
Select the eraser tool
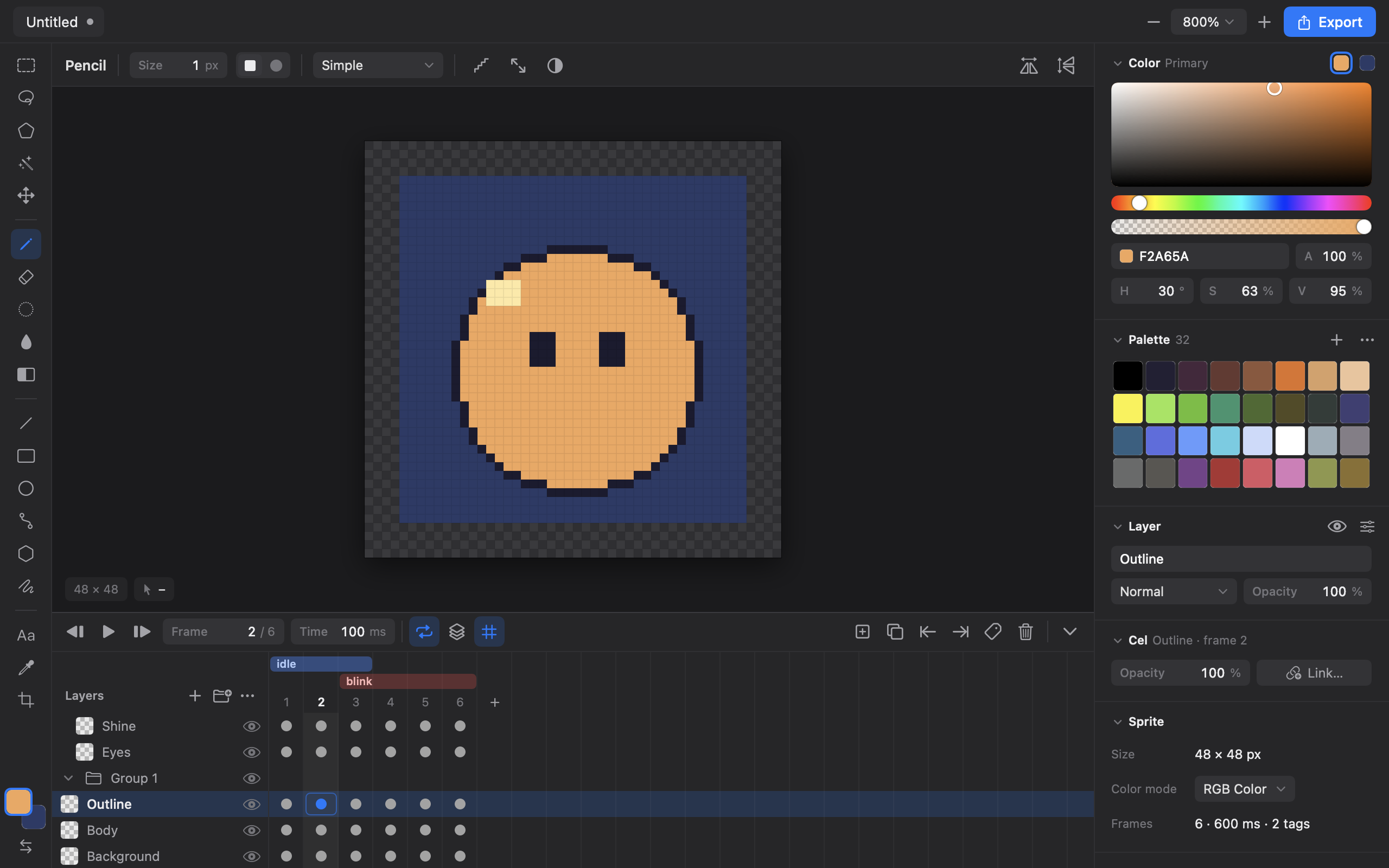pyautogui.click(x=26, y=277)
